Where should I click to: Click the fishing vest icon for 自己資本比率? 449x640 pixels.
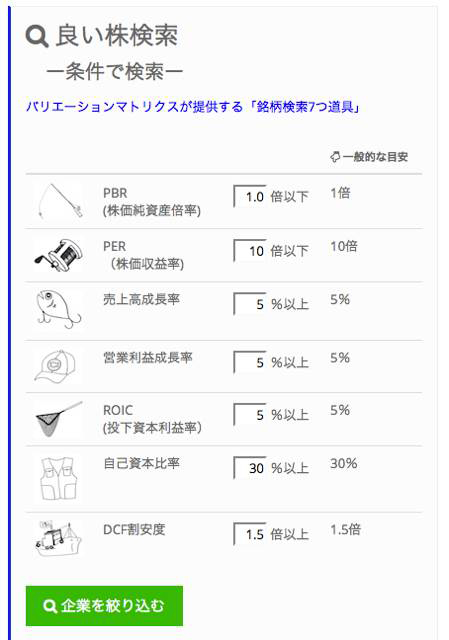click(x=58, y=478)
